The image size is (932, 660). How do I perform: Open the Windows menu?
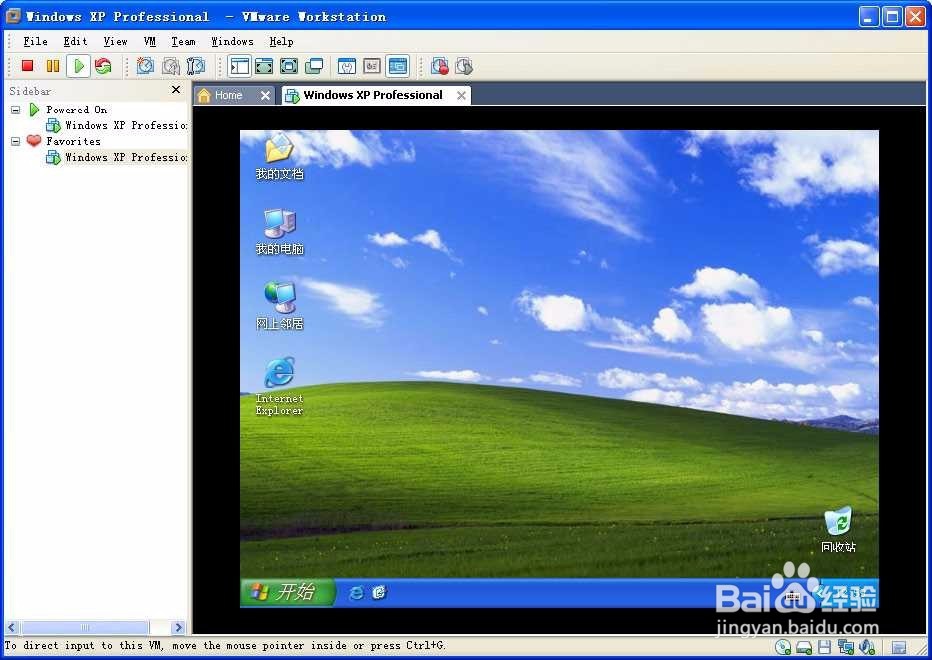[232, 42]
